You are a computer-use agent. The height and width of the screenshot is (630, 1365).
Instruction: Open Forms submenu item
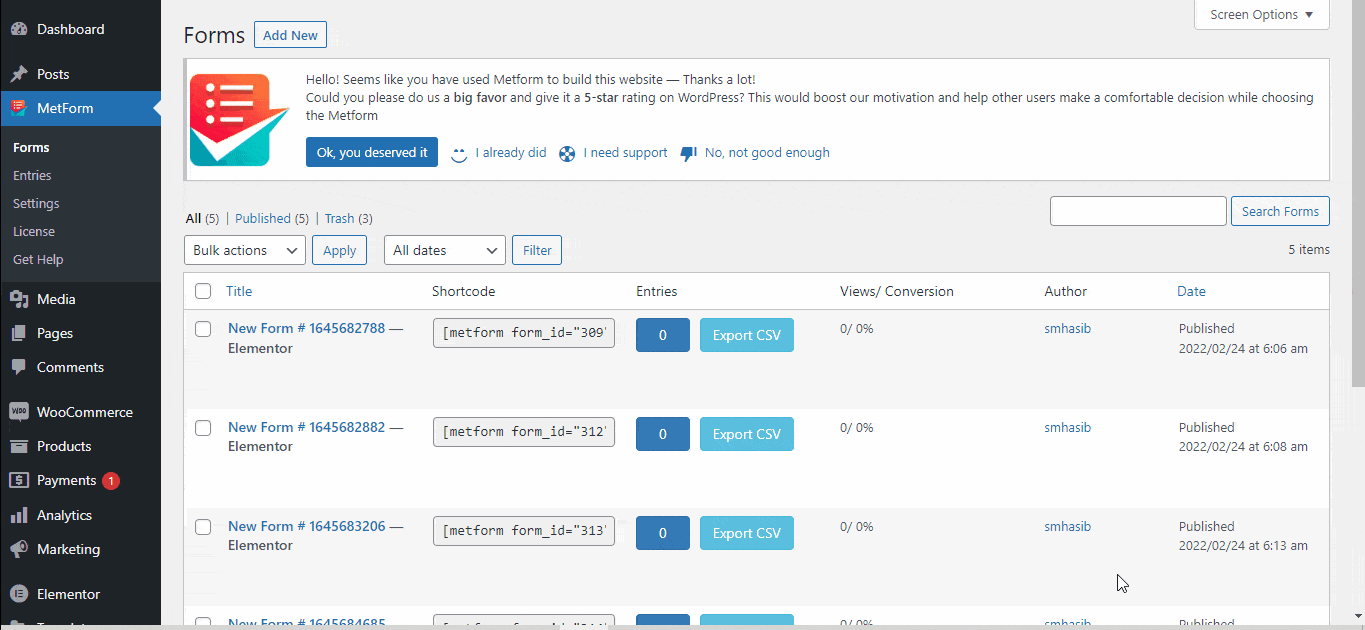31,147
